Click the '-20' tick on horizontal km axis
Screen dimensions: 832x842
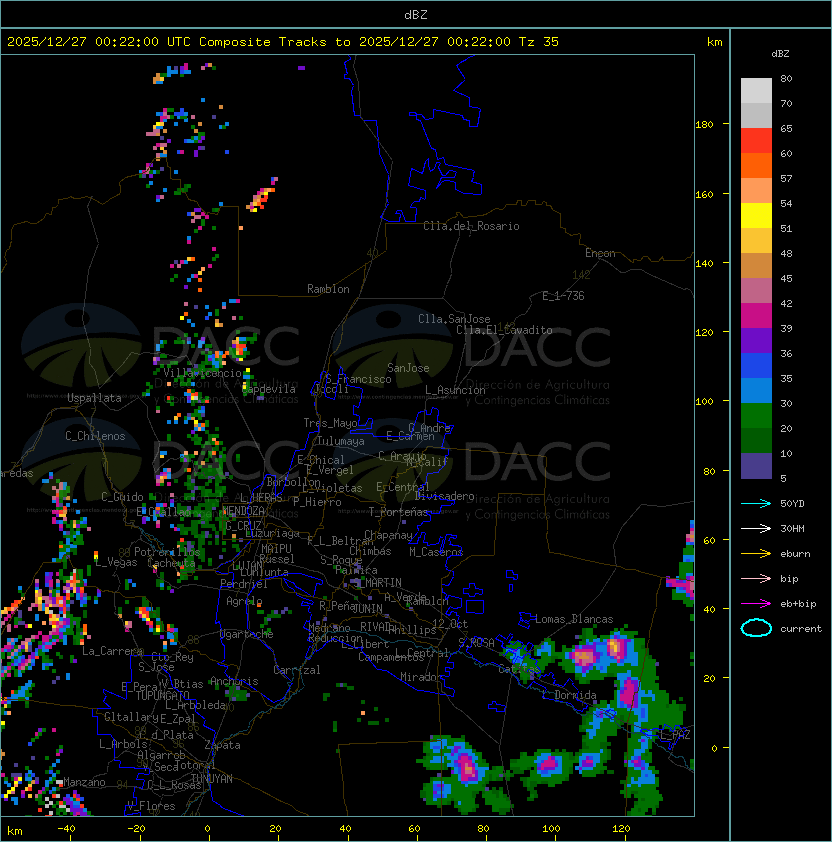point(136,829)
